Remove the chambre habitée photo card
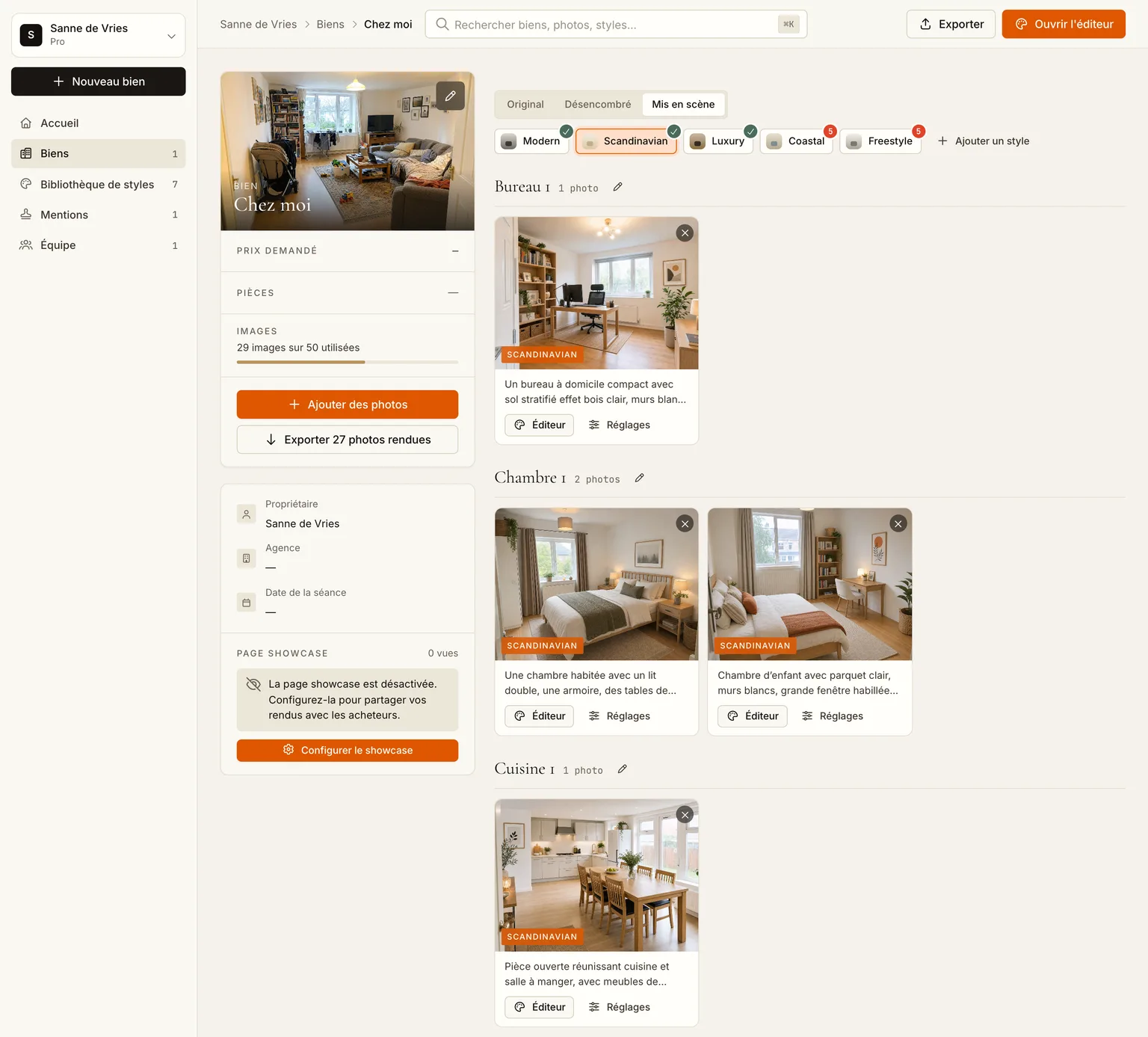1148x1037 pixels. (x=685, y=524)
